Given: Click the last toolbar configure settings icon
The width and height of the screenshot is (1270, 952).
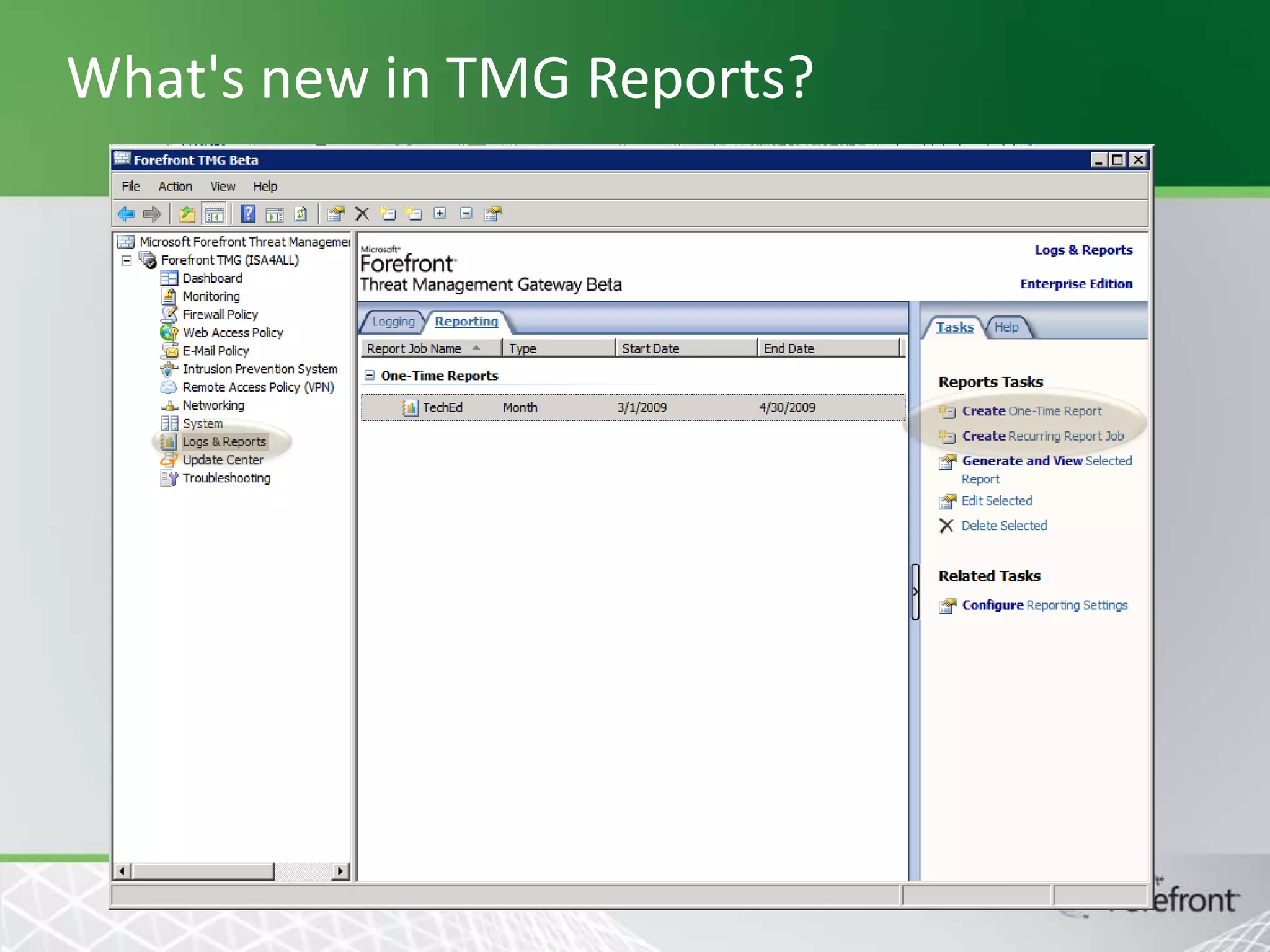Looking at the screenshot, I should pos(492,214).
